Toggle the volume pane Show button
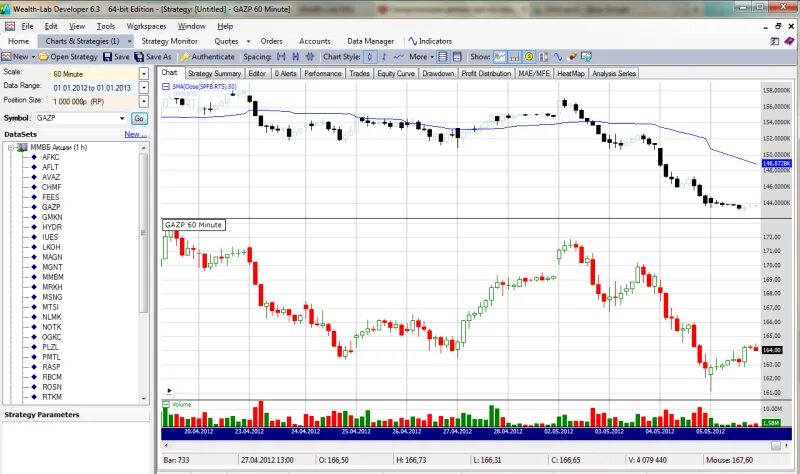 514,57
